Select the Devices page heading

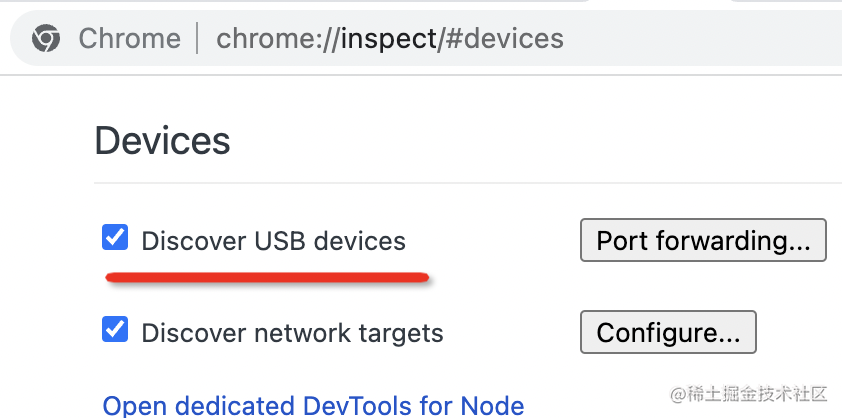point(162,141)
